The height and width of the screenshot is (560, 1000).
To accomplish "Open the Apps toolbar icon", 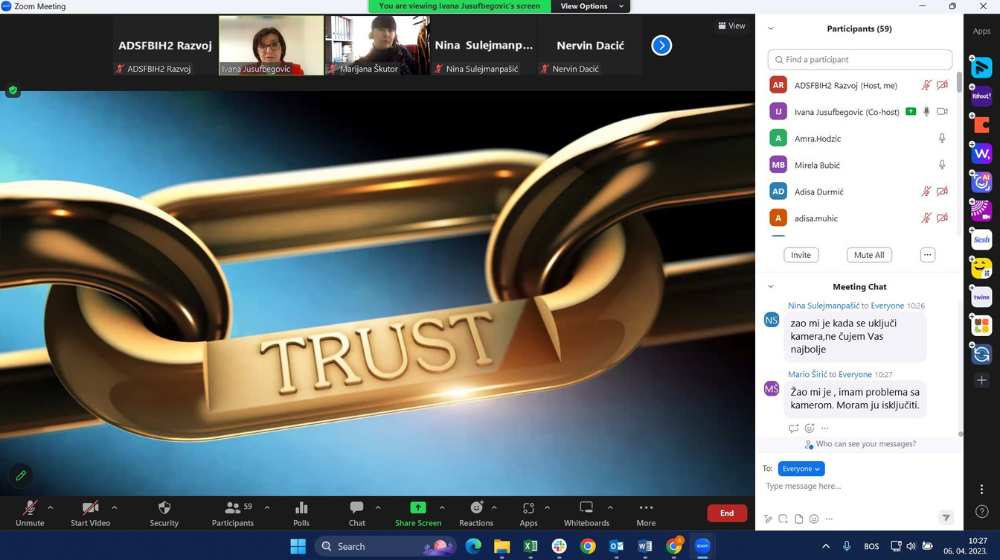I will pyautogui.click(x=528, y=508).
